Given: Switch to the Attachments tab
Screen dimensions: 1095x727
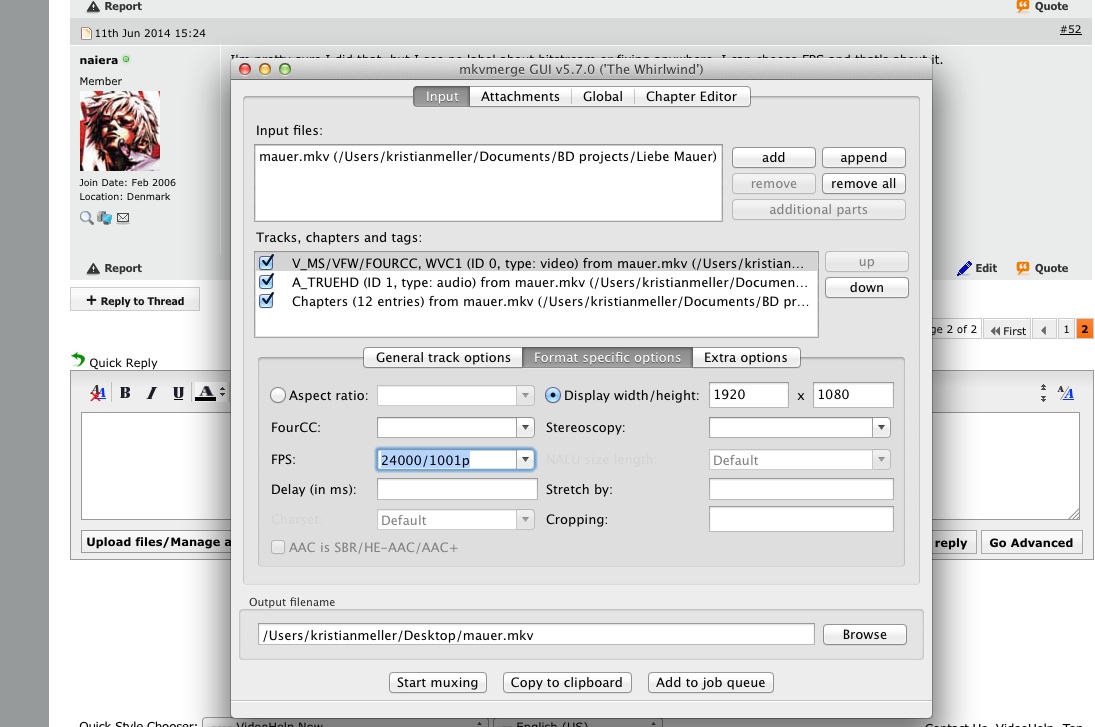Looking at the screenshot, I should click(x=520, y=96).
